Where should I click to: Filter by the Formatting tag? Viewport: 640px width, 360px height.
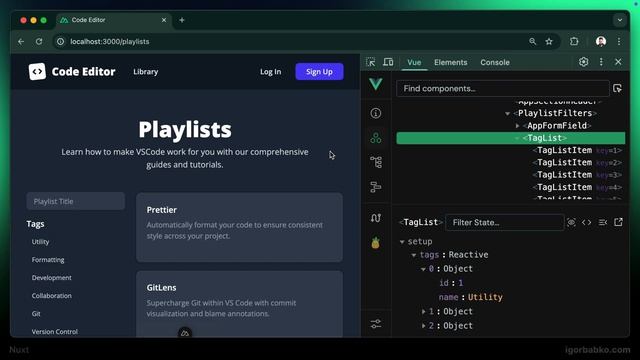48,260
